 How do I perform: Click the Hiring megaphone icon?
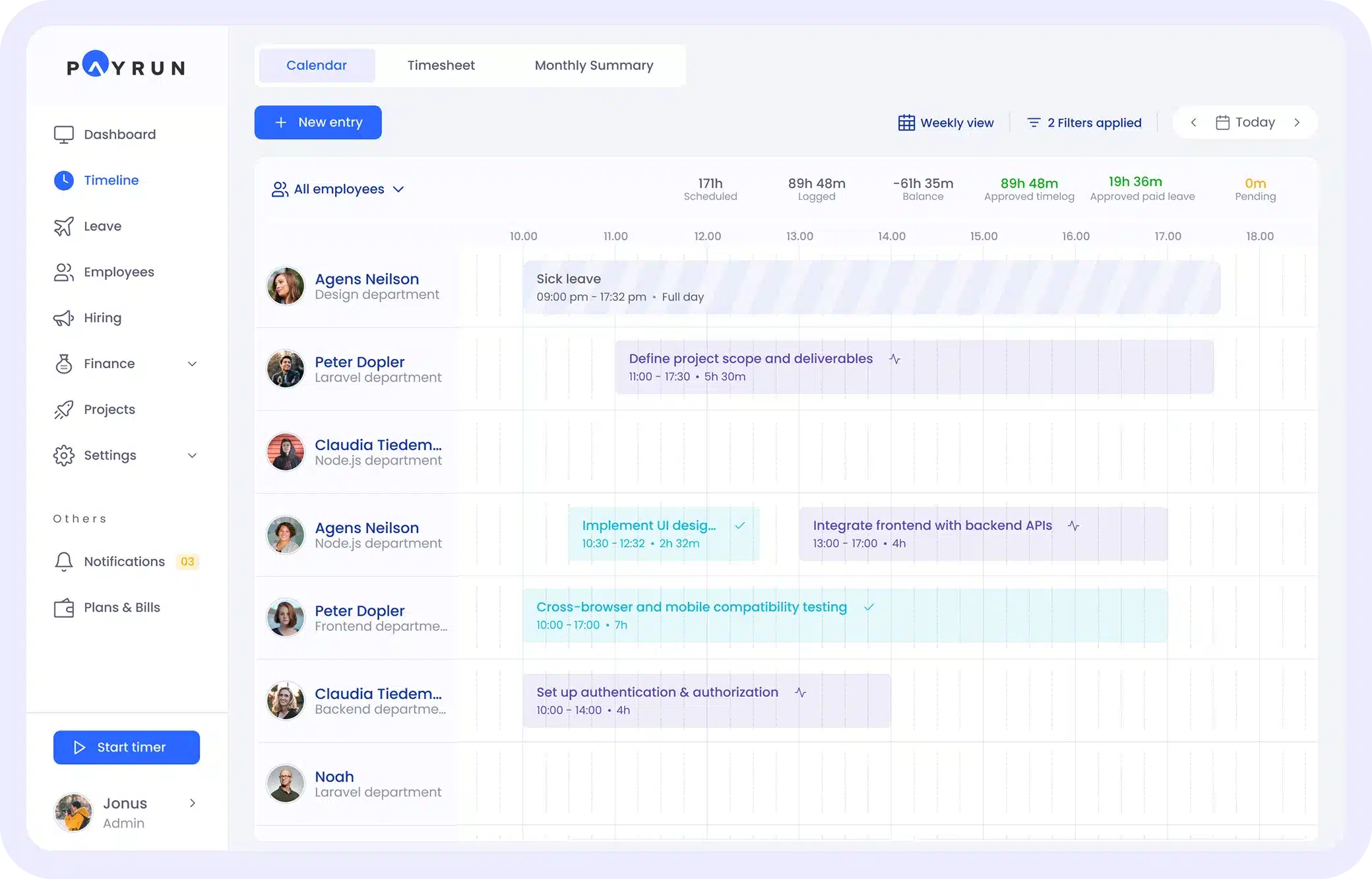click(63, 318)
